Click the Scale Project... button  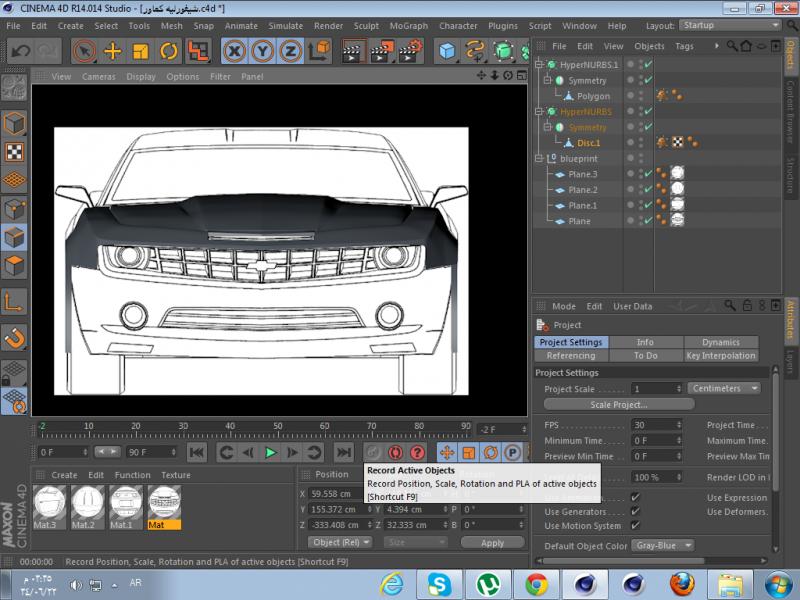(x=619, y=405)
